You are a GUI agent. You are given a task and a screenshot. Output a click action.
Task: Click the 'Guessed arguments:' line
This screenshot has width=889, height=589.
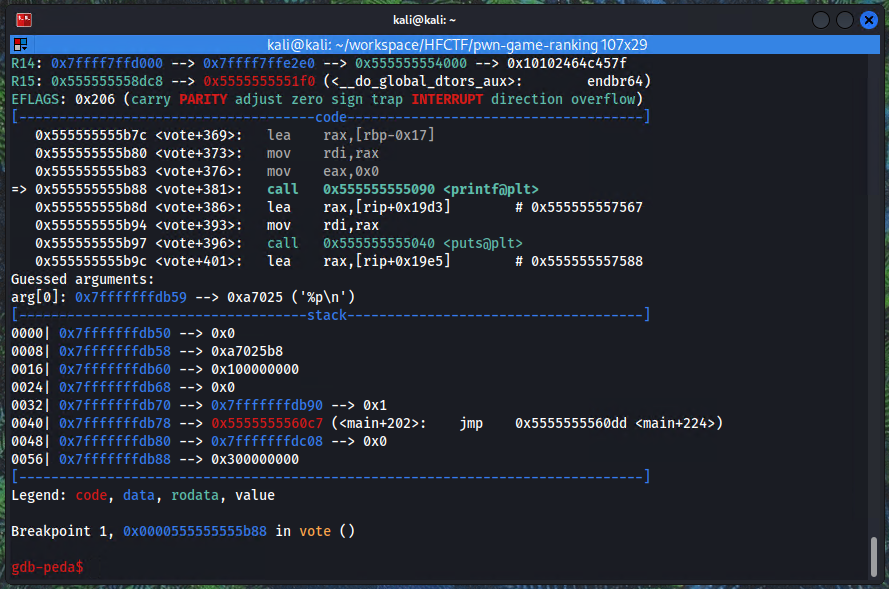(x=83, y=279)
